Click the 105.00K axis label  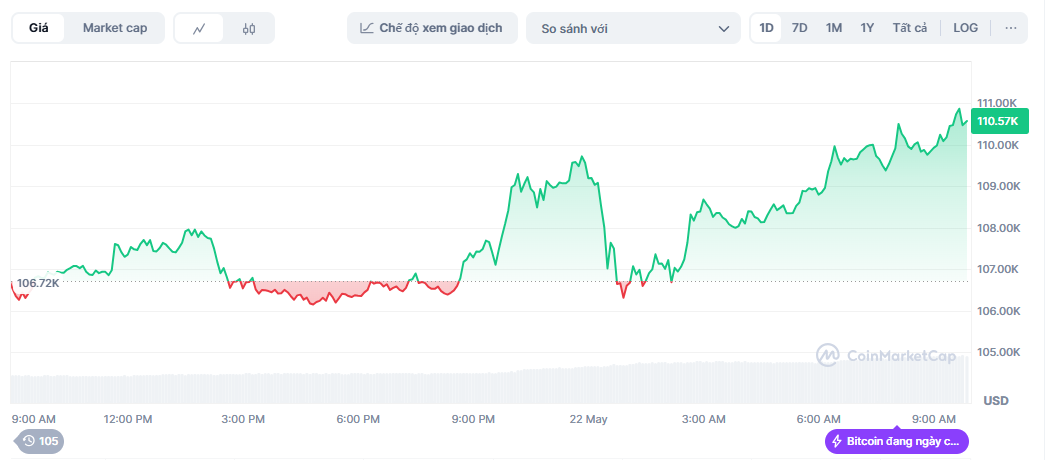coord(998,352)
